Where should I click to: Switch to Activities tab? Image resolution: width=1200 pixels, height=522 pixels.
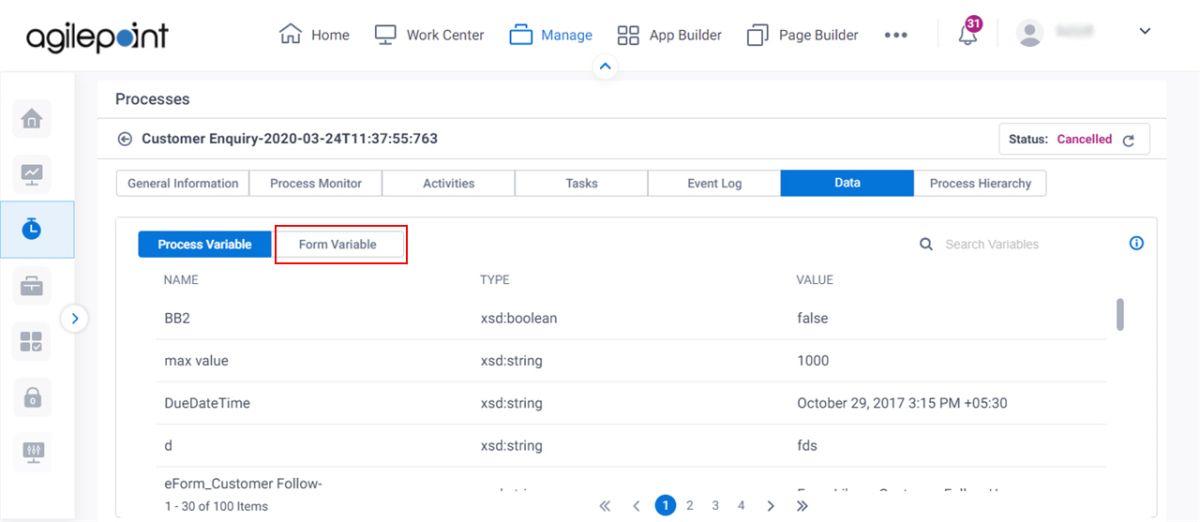coord(449,183)
